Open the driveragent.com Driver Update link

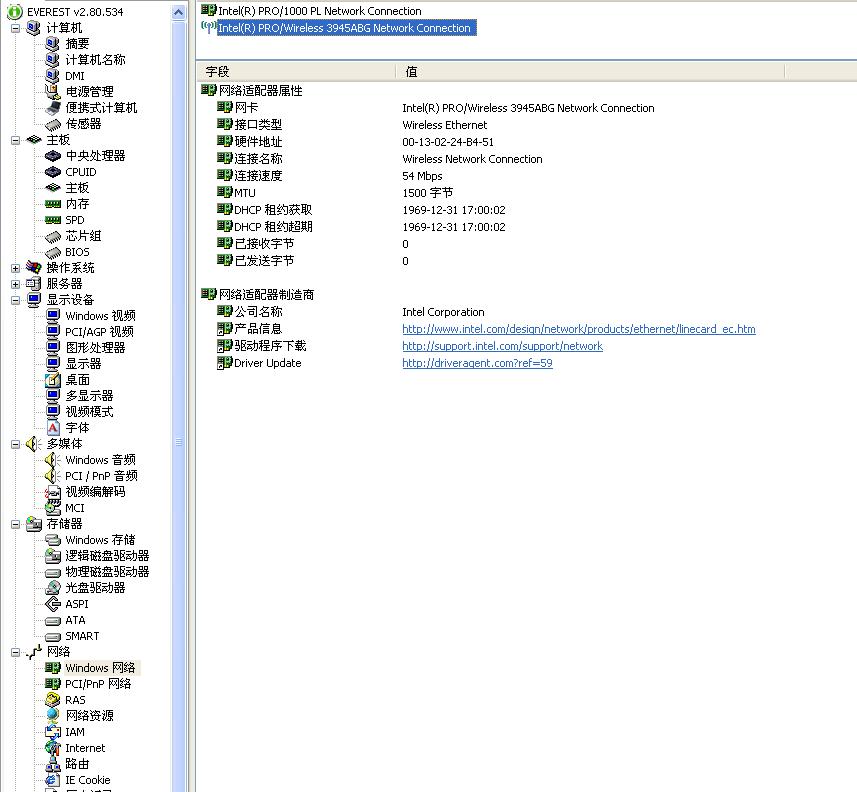(x=477, y=363)
